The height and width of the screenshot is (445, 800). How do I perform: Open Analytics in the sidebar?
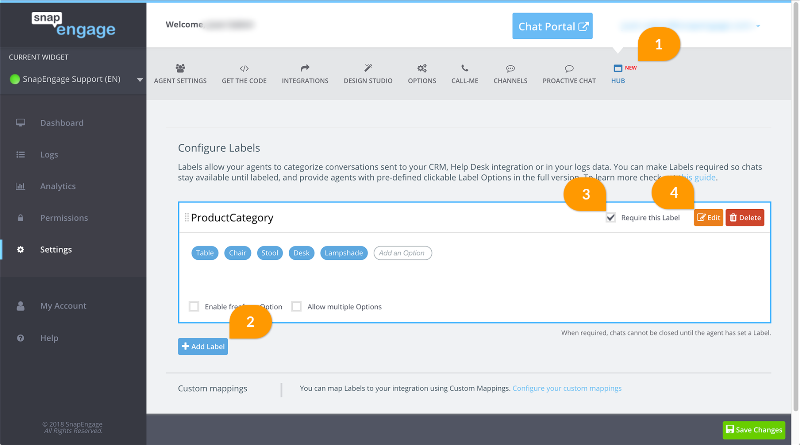point(58,186)
